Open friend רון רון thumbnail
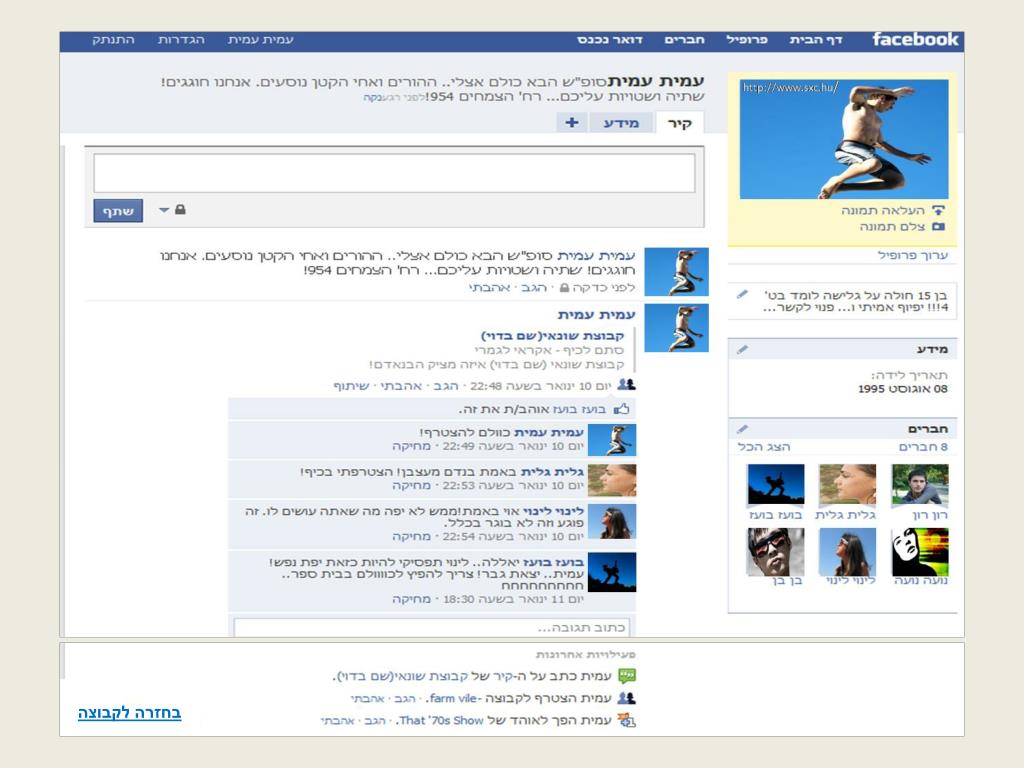Image resolution: width=1024 pixels, height=768 pixels. [x=920, y=484]
